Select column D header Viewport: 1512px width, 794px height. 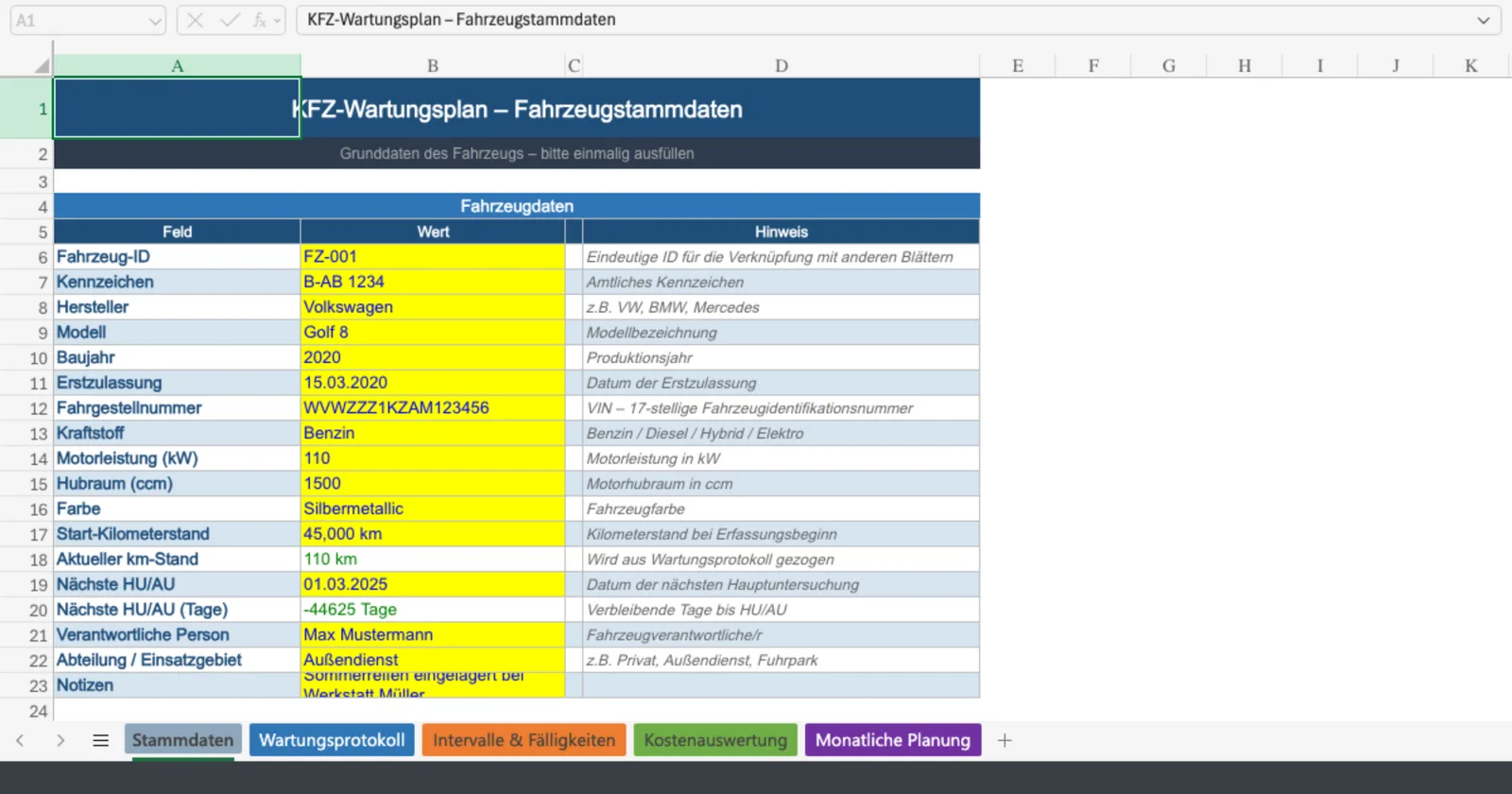pyautogui.click(x=781, y=65)
